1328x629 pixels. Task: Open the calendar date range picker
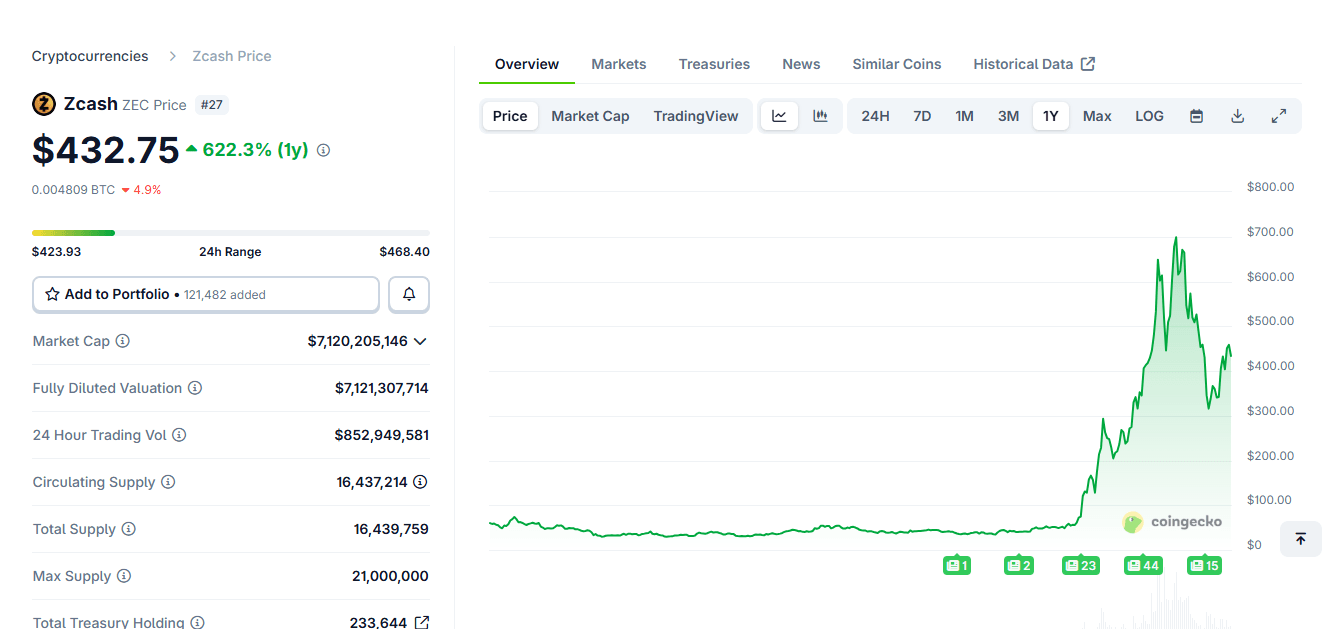(x=1196, y=116)
